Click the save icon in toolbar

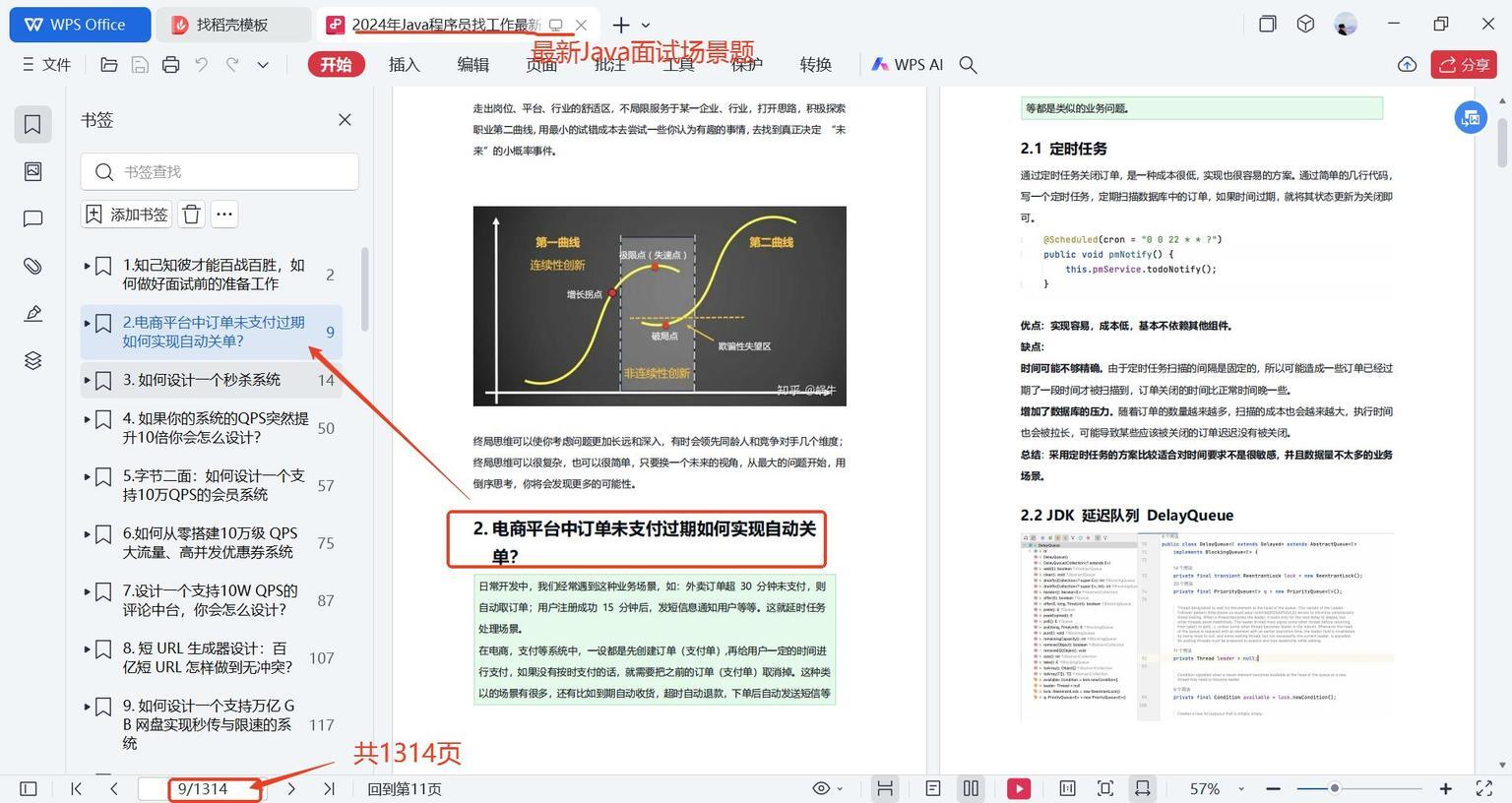(x=140, y=65)
